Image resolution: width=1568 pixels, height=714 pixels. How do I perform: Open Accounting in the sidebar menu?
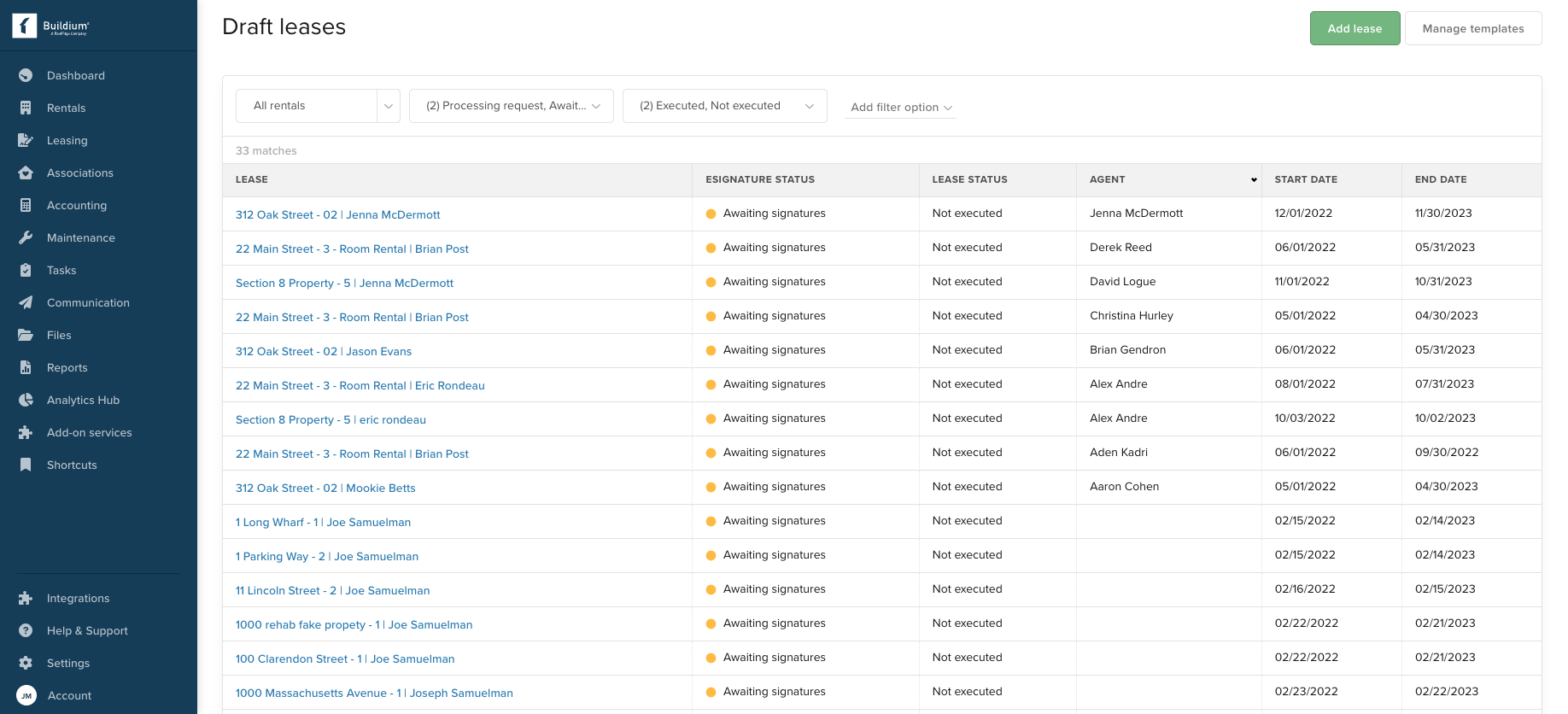(77, 205)
